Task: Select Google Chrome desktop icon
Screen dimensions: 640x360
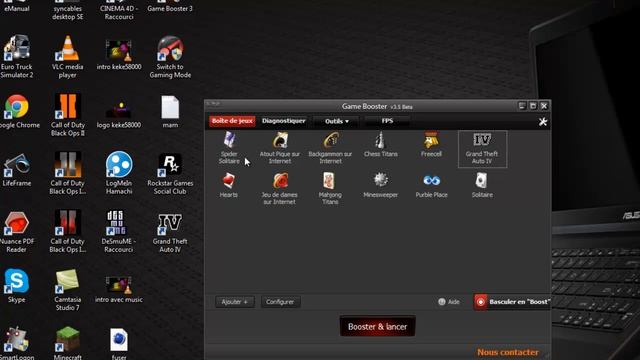Action: pos(18,111)
